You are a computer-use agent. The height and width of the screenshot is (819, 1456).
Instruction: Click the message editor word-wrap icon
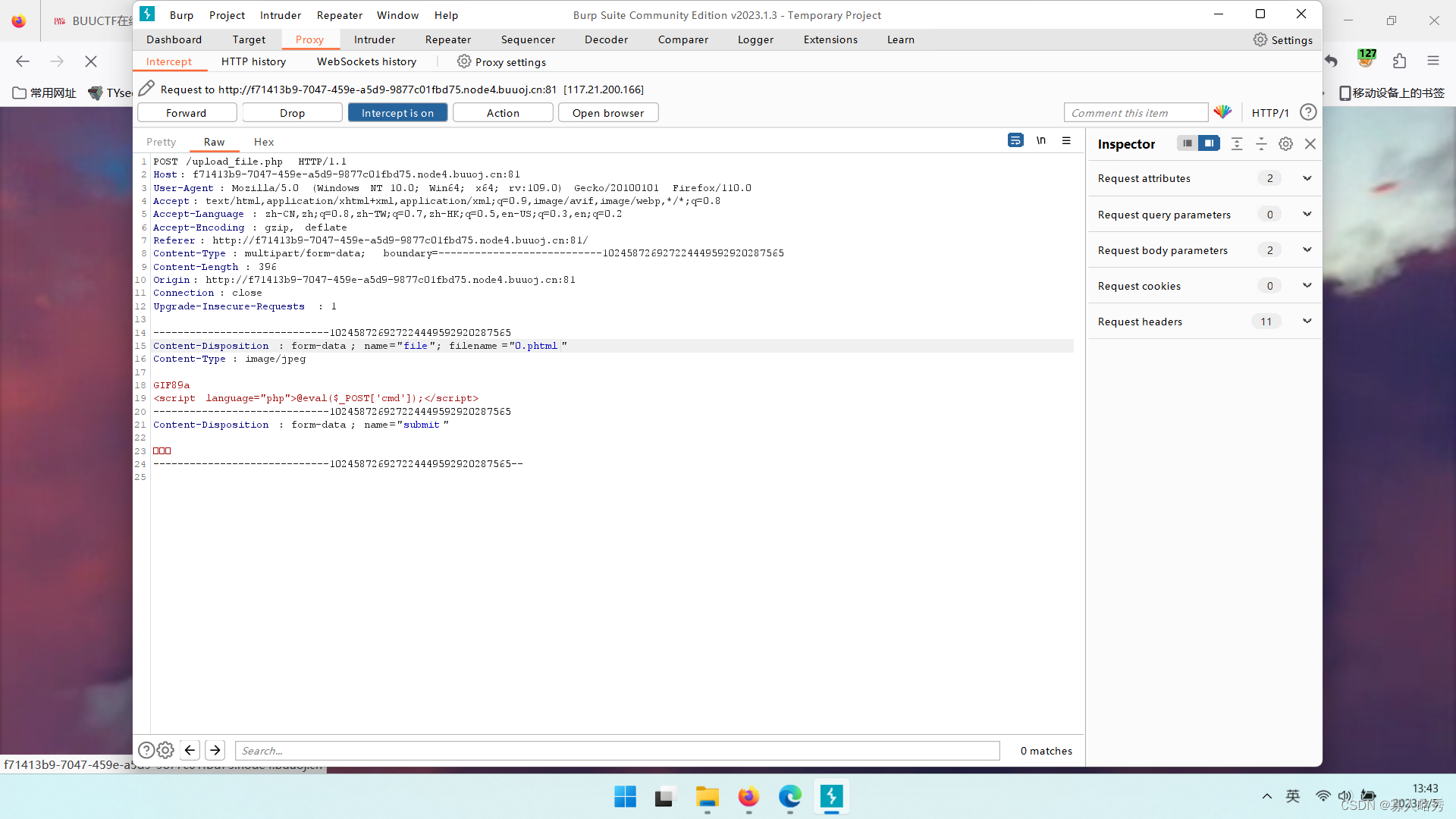[1015, 140]
